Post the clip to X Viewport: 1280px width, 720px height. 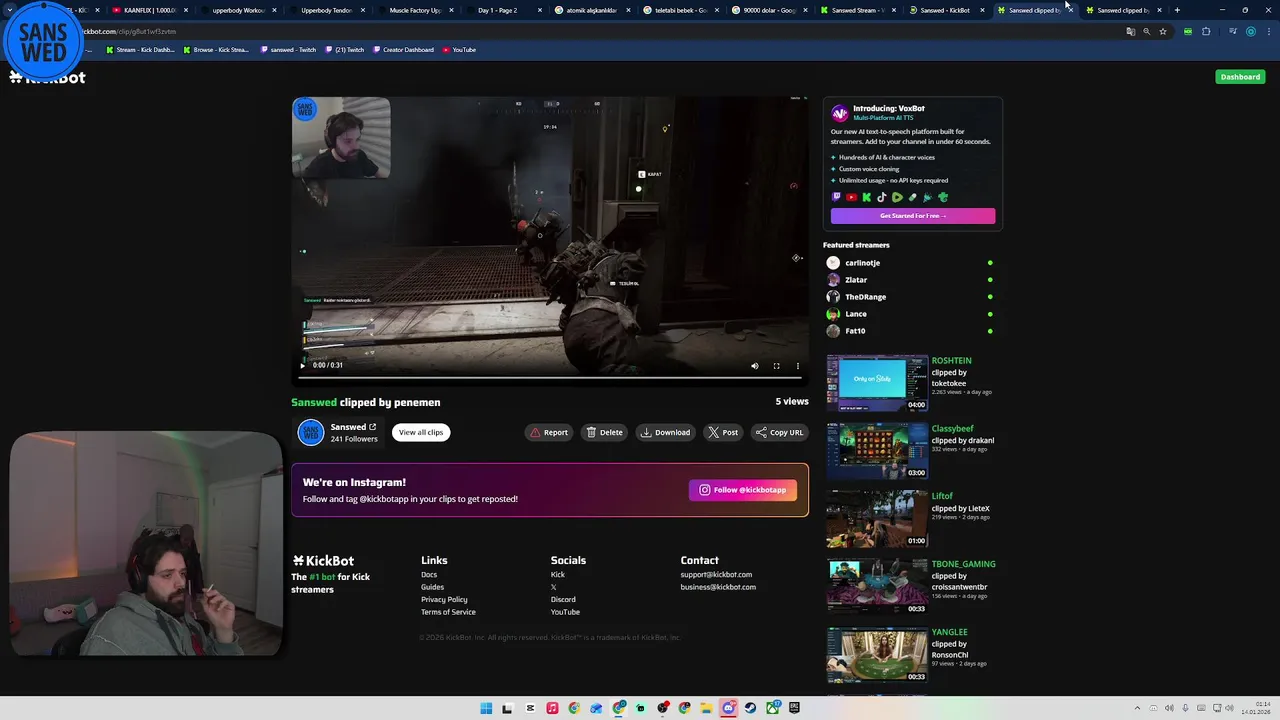723,432
